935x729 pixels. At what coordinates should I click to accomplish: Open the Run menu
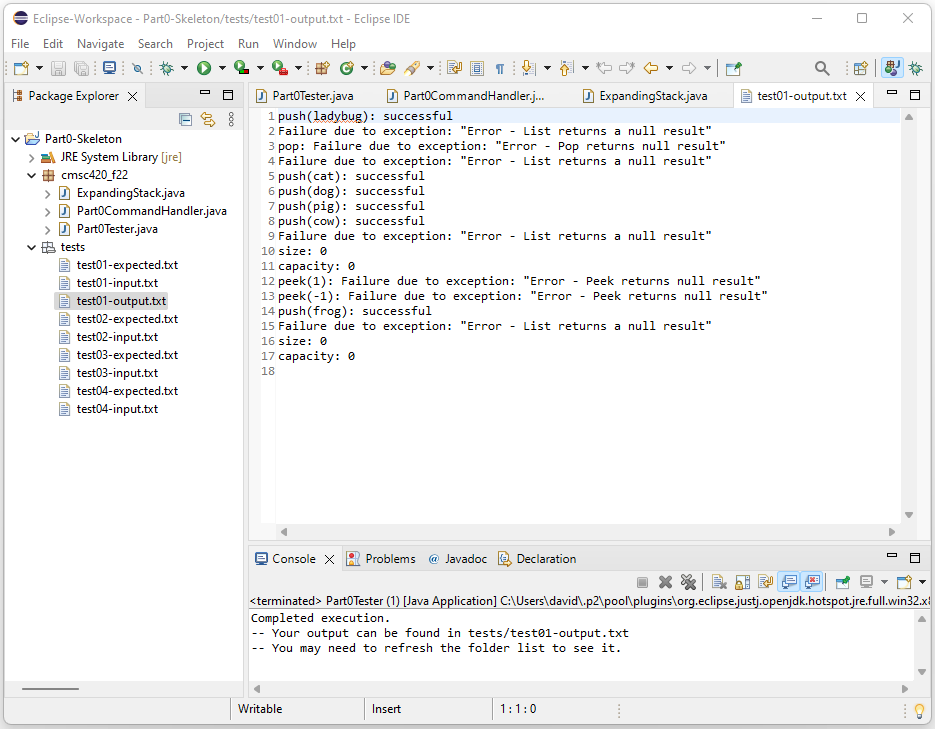(248, 44)
